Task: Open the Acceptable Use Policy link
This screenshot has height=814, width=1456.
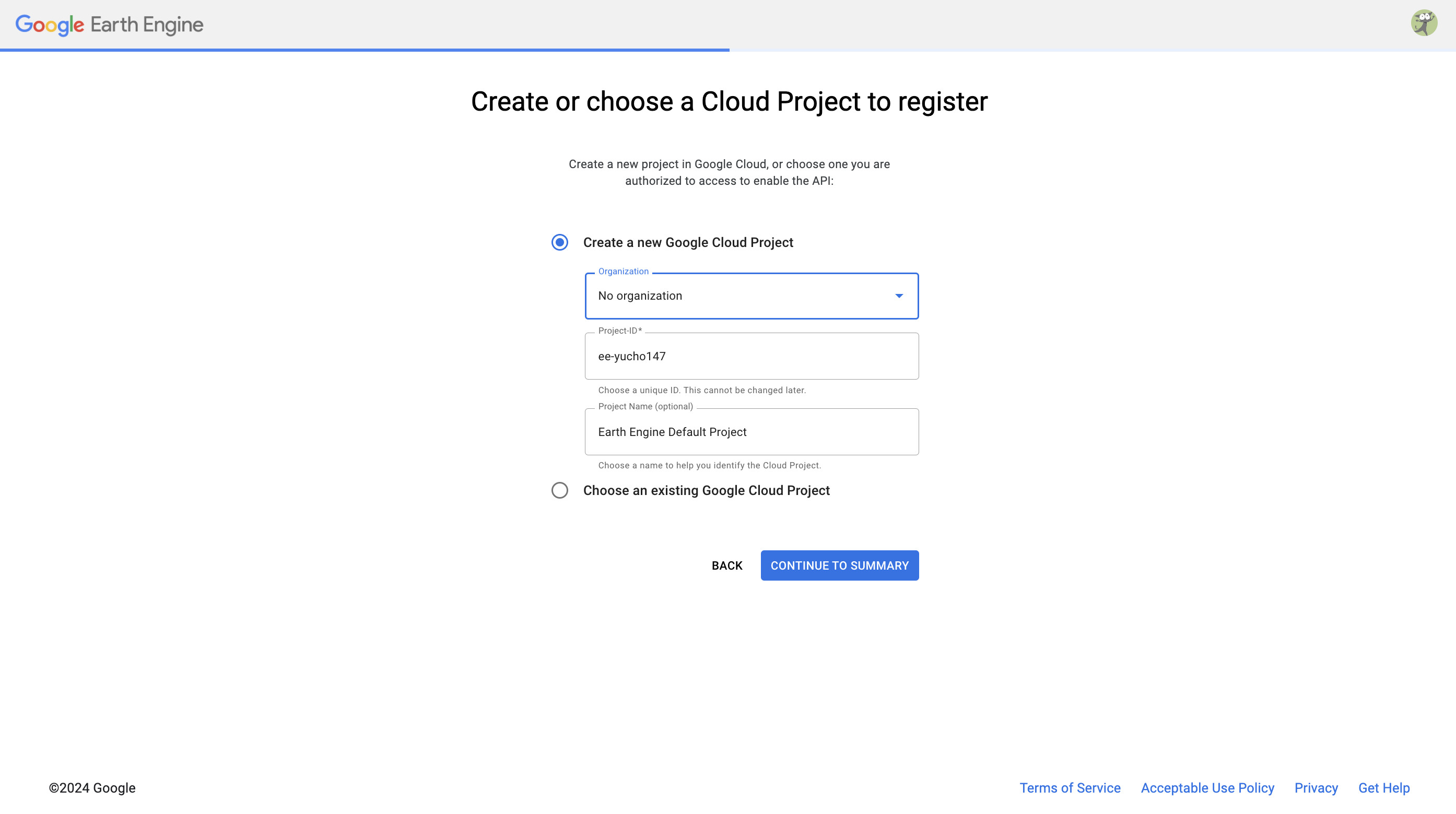Action: [x=1207, y=788]
